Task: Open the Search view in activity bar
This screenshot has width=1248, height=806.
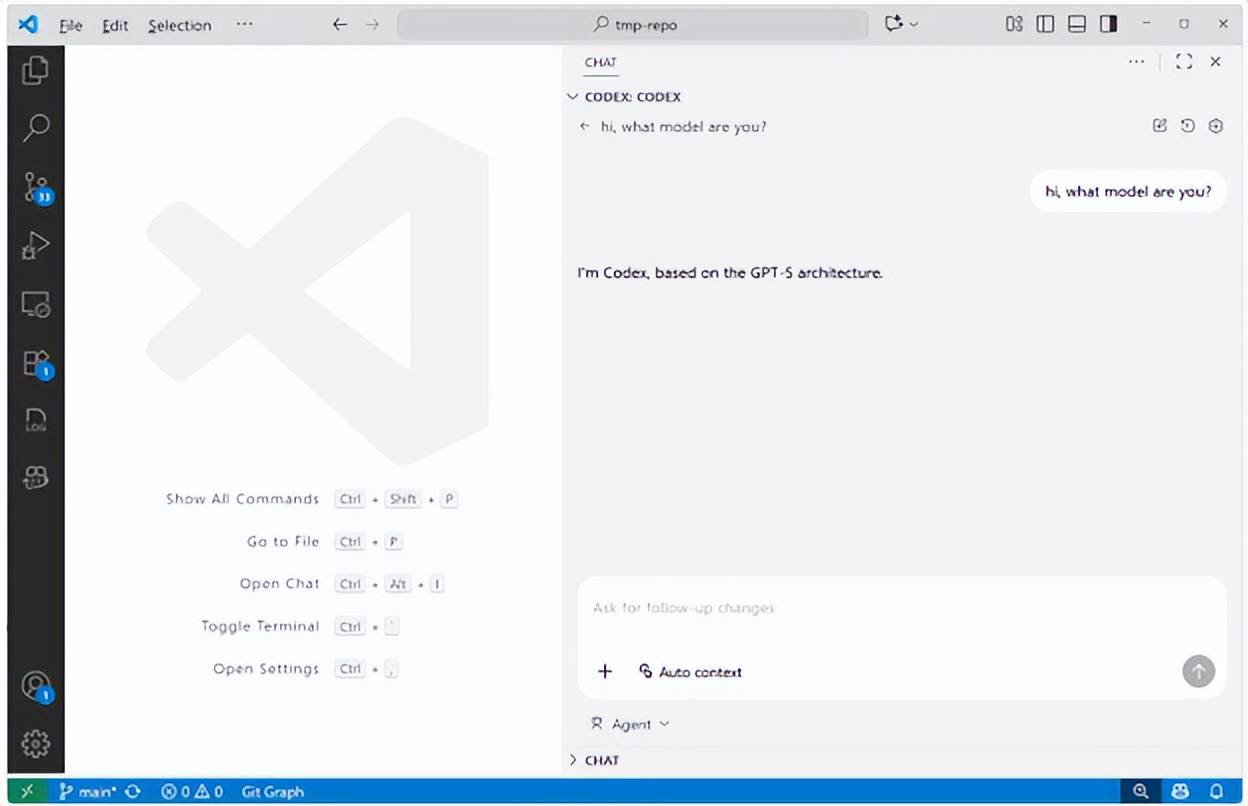Action: tap(35, 127)
